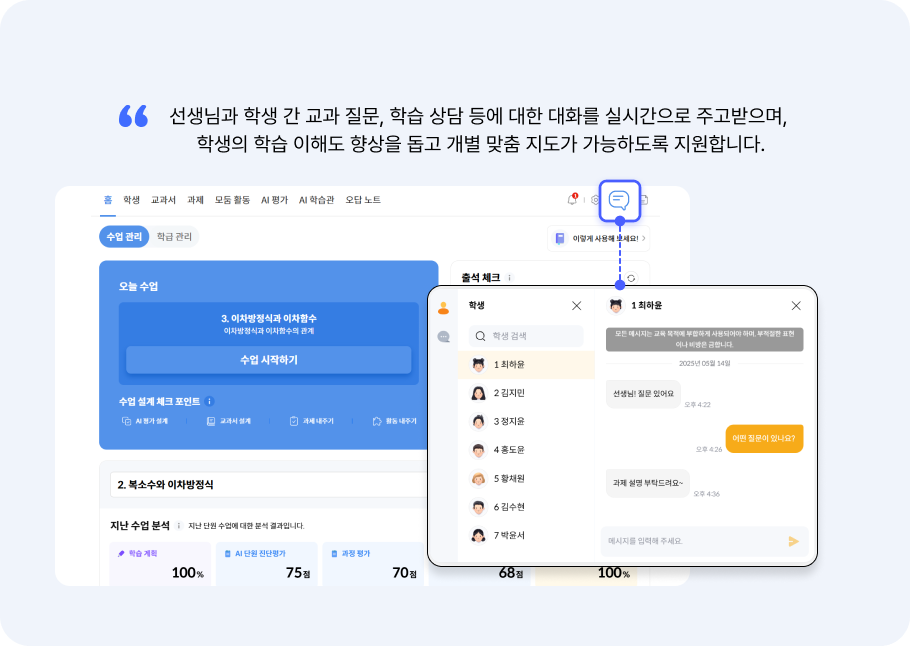The image size is (910, 646).
Task: Close the 최하윤 chat panel
Action: point(796,306)
